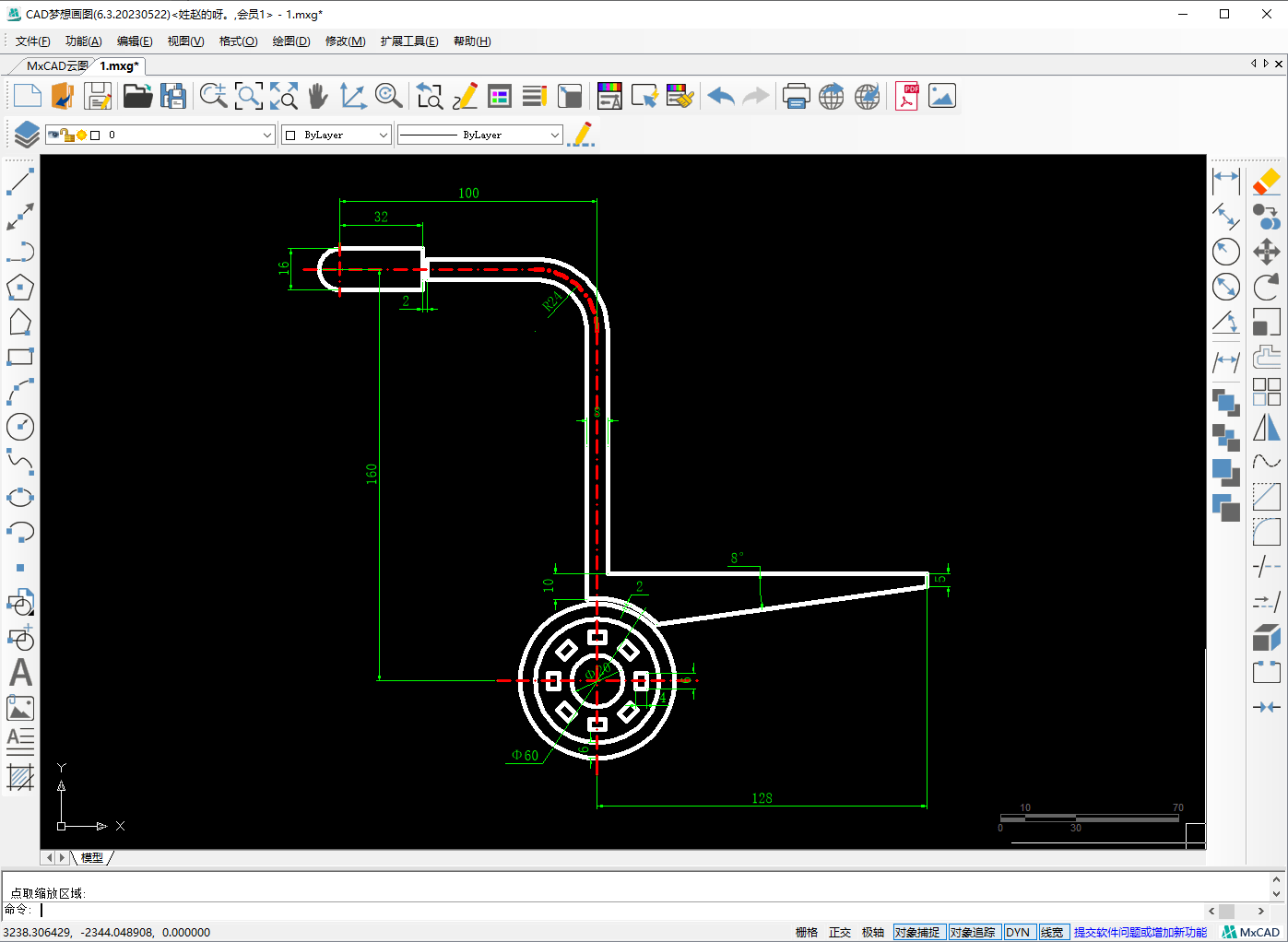This screenshot has width=1288, height=942.
Task: Undo the last action
Action: [721, 96]
